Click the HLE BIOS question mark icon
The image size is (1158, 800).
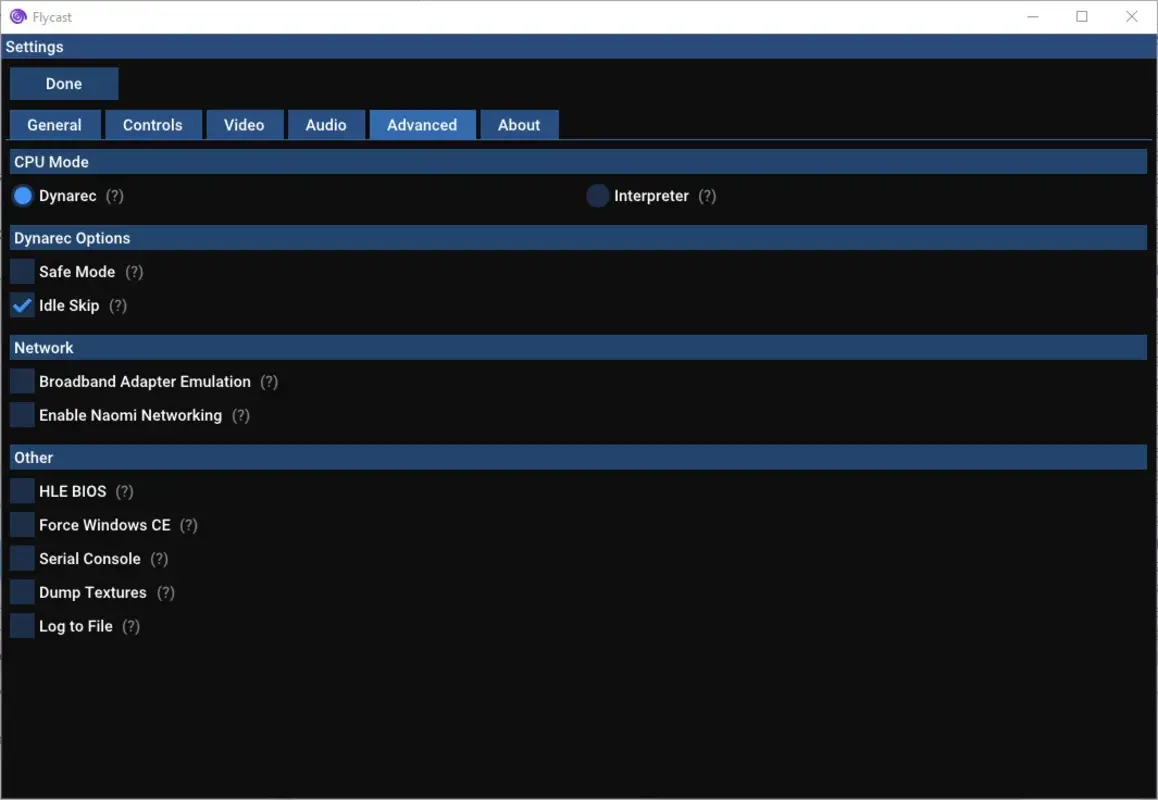[124, 491]
